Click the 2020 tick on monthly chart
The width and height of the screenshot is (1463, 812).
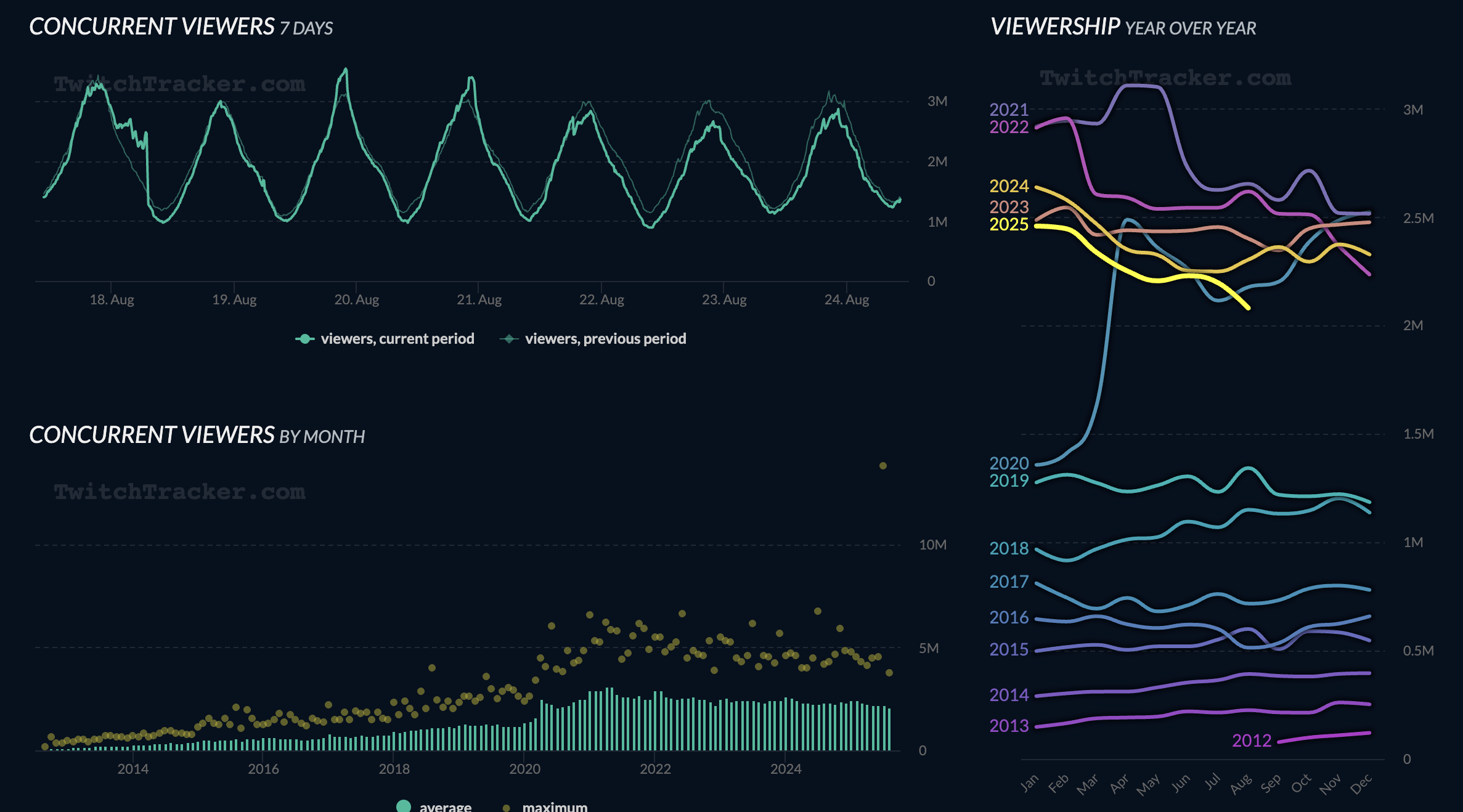pyautogui.click(x=524, y=769)
